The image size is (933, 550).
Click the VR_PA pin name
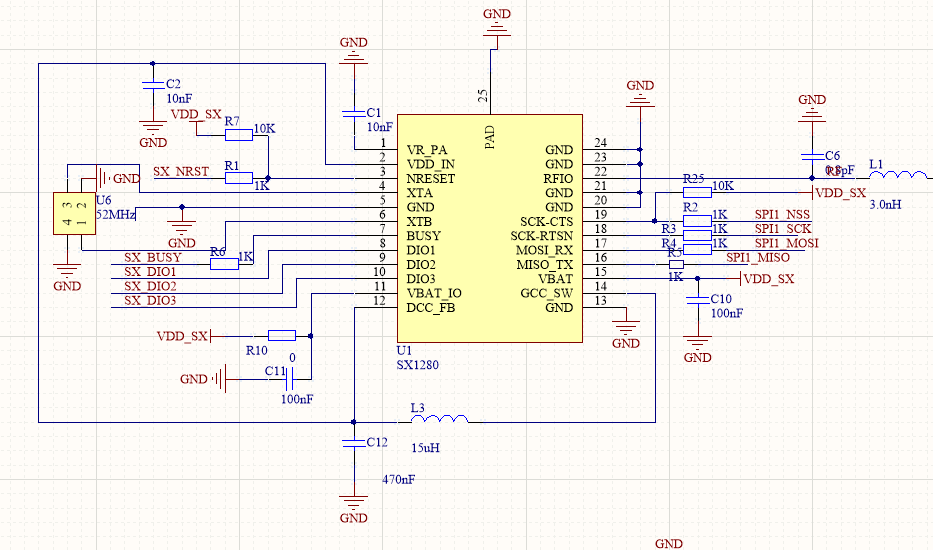(x=427, y=150)
